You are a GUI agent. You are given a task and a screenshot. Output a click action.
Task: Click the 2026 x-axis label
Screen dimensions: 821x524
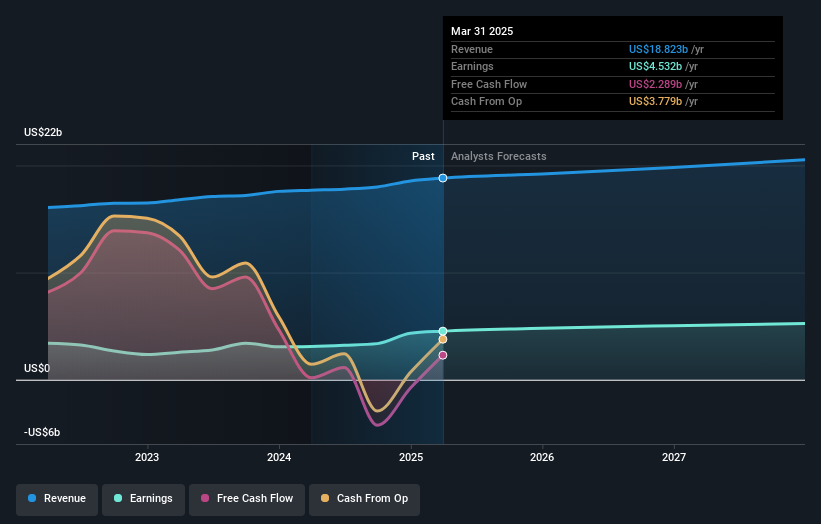542,457
